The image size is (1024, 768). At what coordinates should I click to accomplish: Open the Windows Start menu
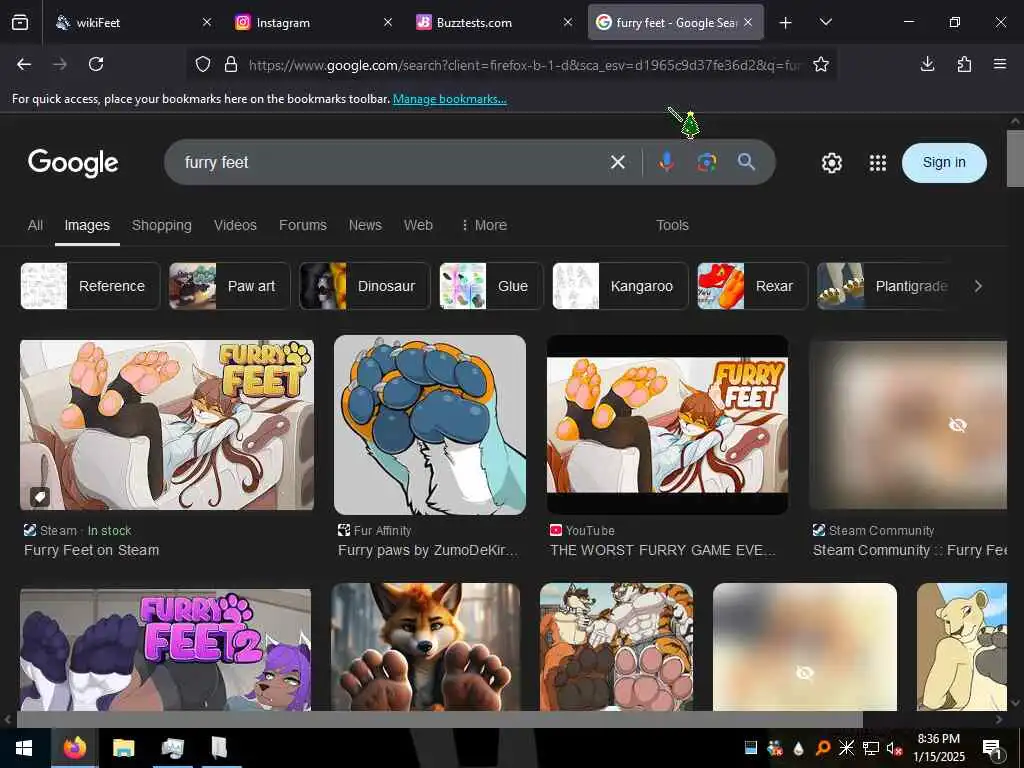pos(24,748)
